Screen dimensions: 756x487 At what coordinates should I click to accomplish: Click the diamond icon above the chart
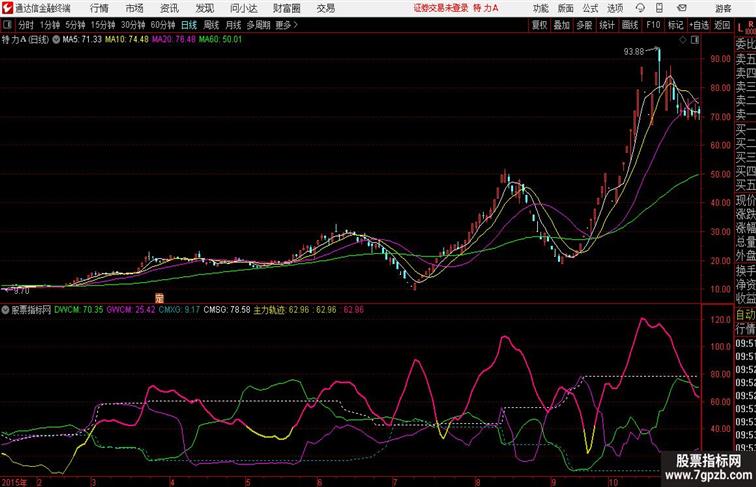coord(681,41)
